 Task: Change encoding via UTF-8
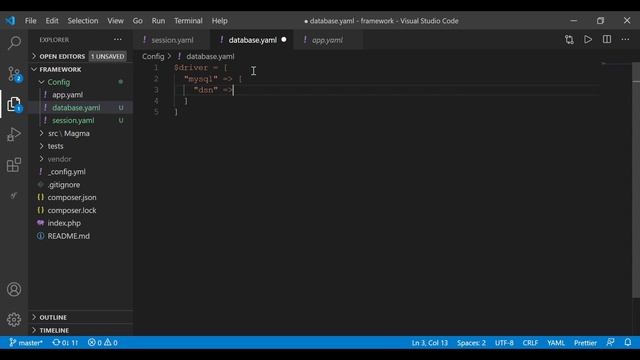[504, 342]
